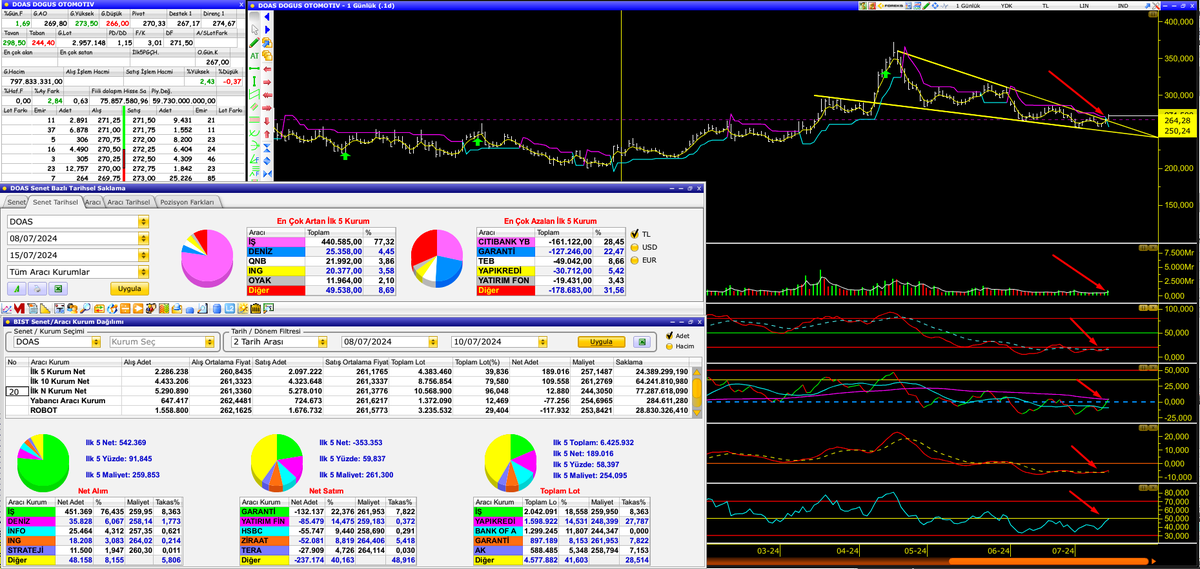Click the red down arrow marker tool

(x=268, y=121)
